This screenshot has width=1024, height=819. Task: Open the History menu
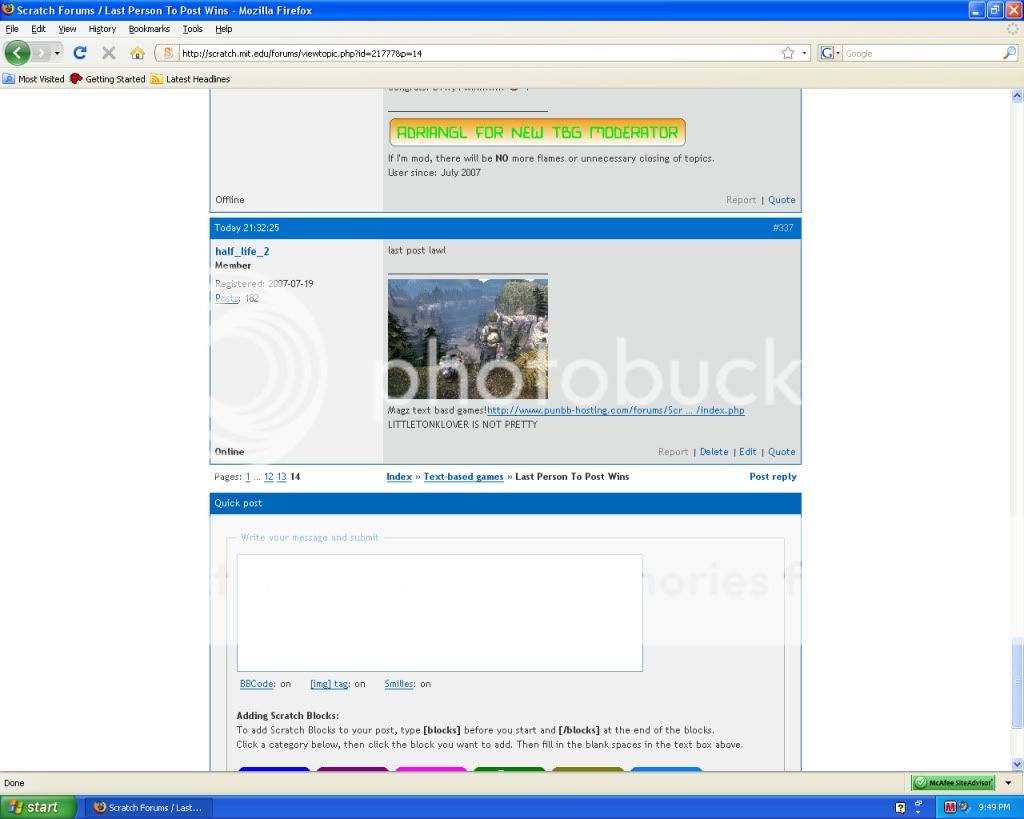[102, 29]
